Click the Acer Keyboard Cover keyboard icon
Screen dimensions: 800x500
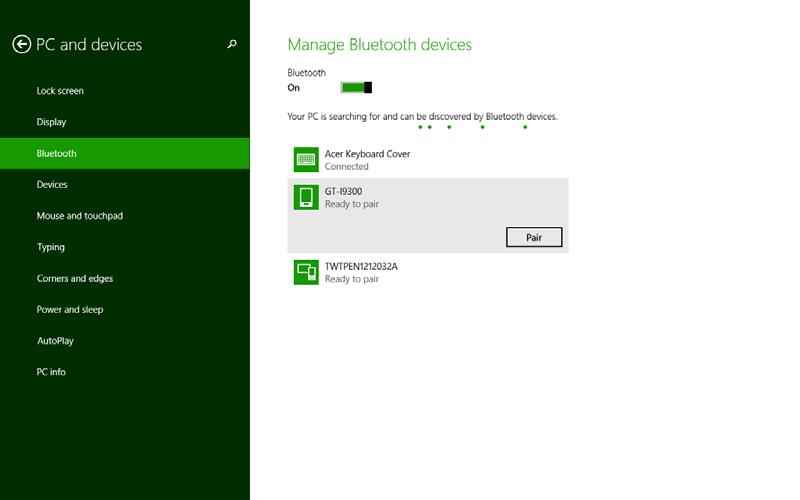(306, 160)
